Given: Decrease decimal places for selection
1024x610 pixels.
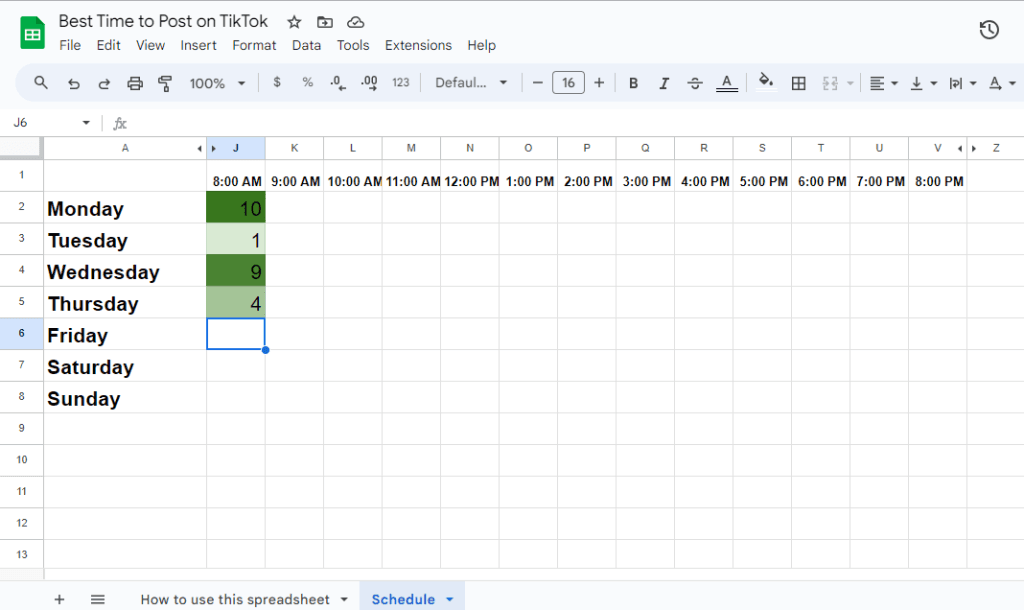Looking at the screenshot, I should 338,83.
